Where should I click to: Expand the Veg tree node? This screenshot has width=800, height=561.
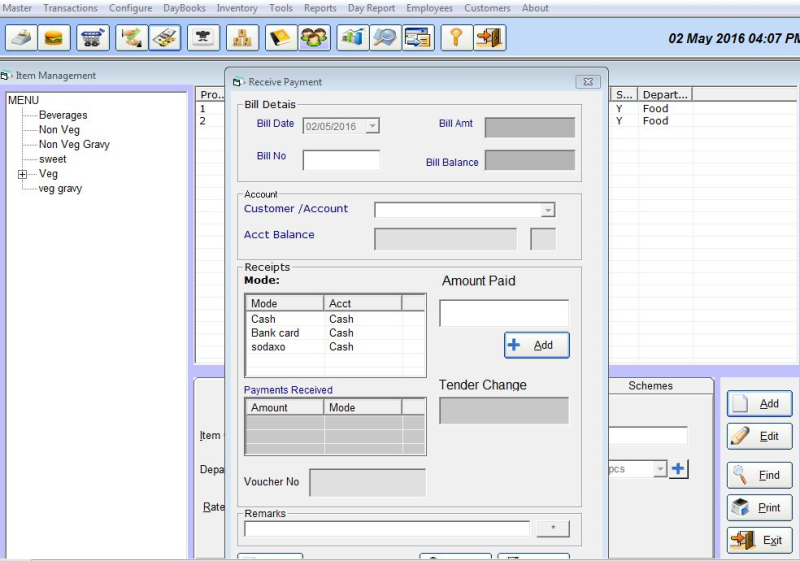tap(22, 174)
